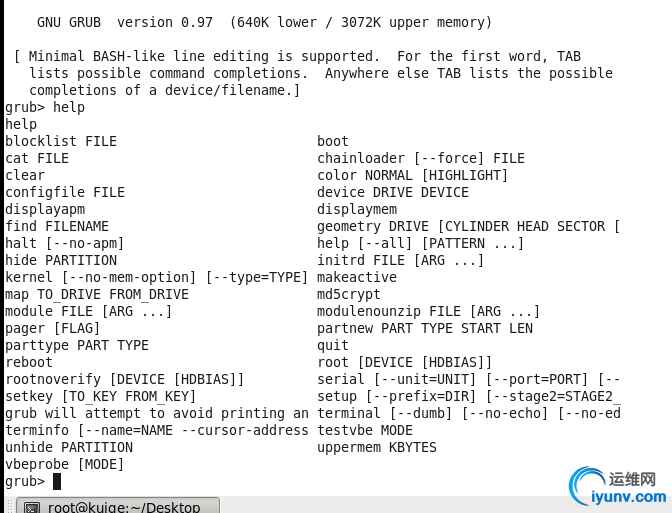Click the 'grub will attempt to avoid printing' line

(157, 414)
